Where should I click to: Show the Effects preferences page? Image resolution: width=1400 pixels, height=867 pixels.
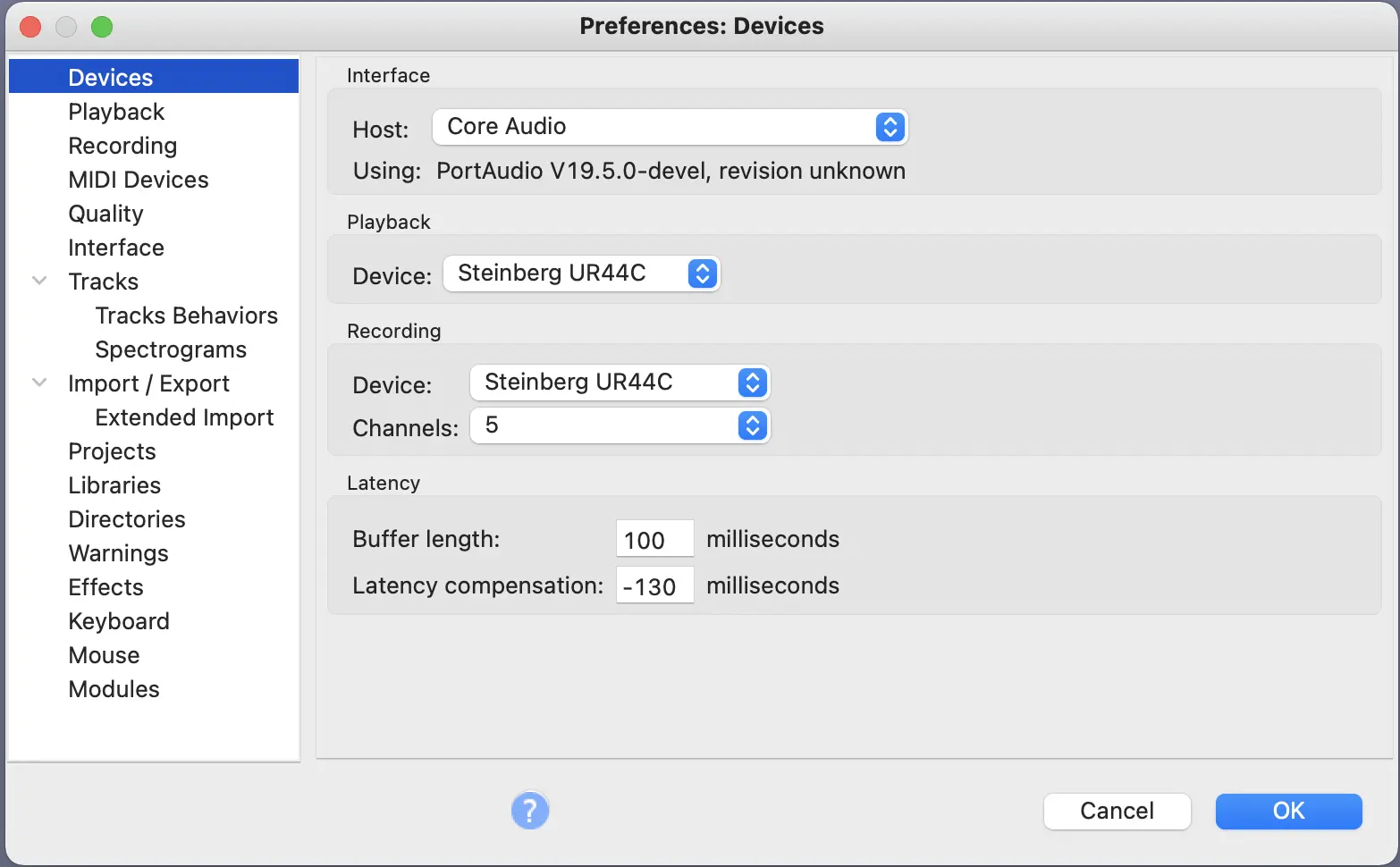pyautogui.click(x=105, y=587)
